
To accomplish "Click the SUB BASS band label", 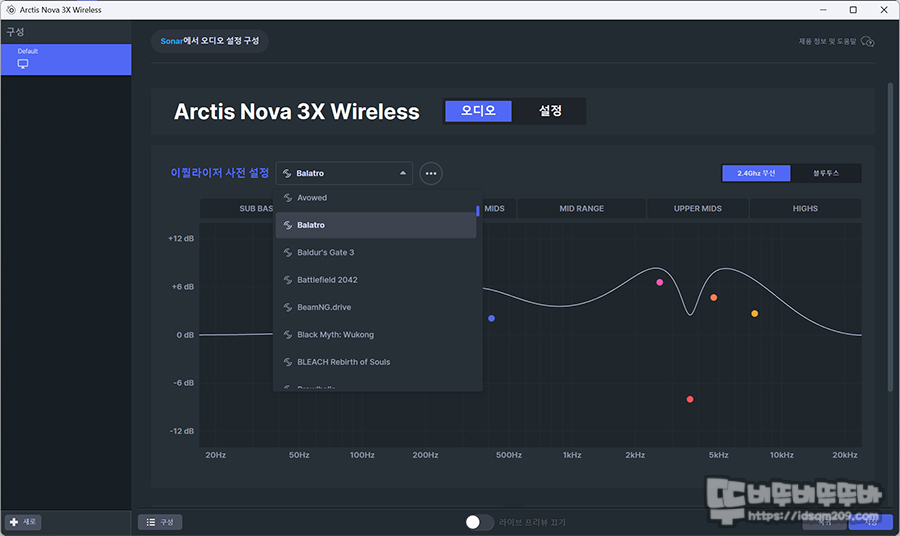I will (256, 208).
